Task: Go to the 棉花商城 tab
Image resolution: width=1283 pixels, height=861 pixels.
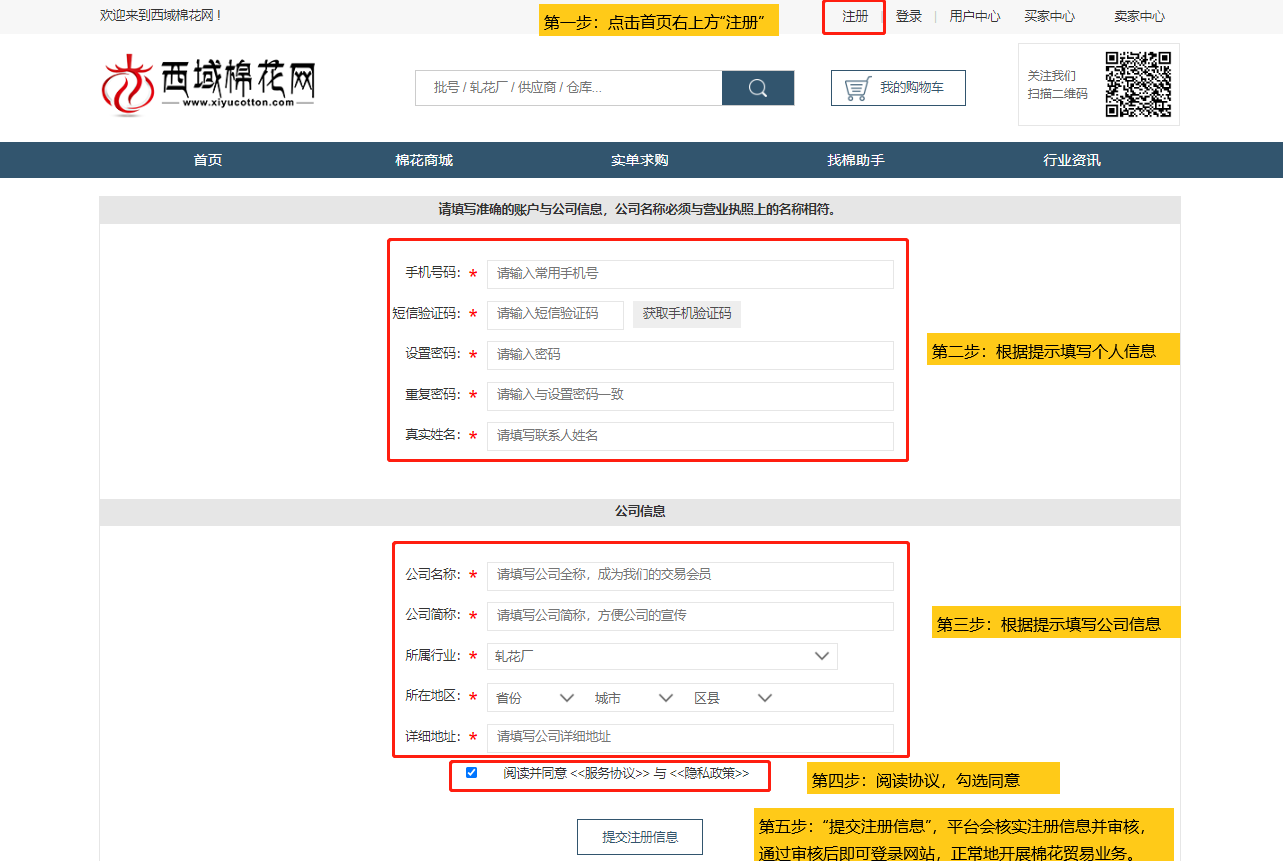Action: click(x=424, y=160)
